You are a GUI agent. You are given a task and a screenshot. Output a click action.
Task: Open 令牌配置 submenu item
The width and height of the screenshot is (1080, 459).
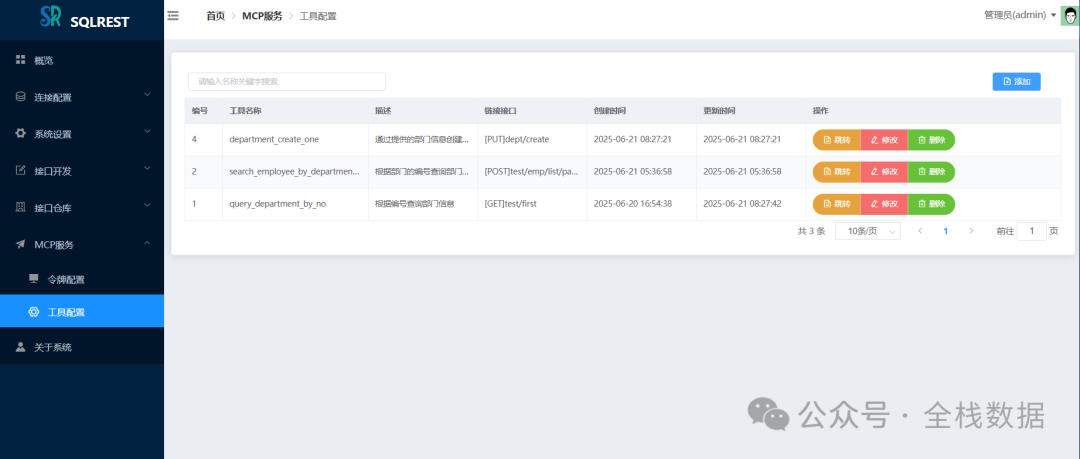coord(82,279)
